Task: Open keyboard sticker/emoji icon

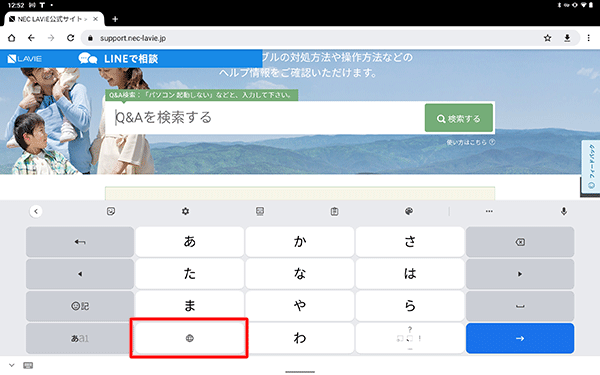Action: [x=111, y=211]
